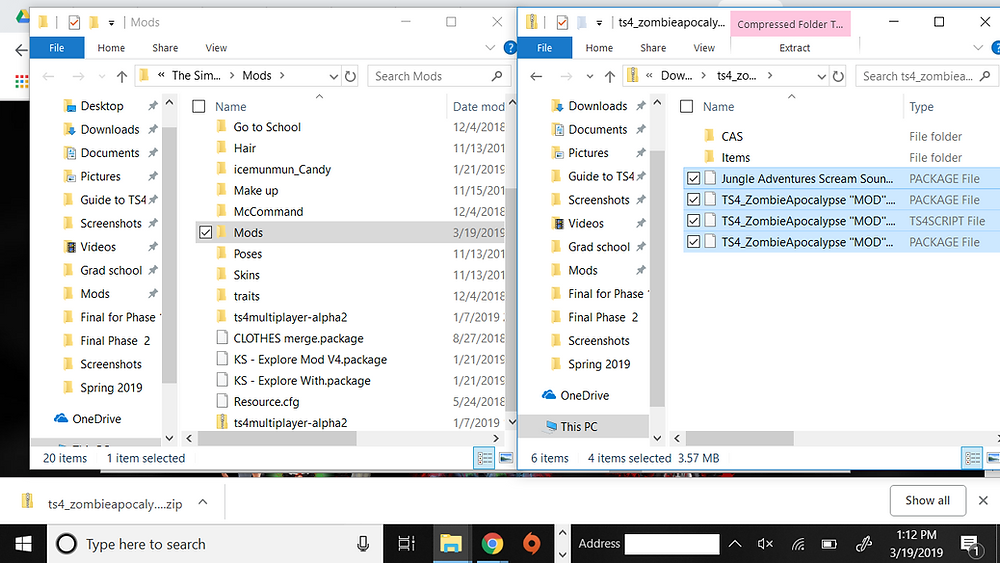Click the taskbar Address input field

coord(672,544)
